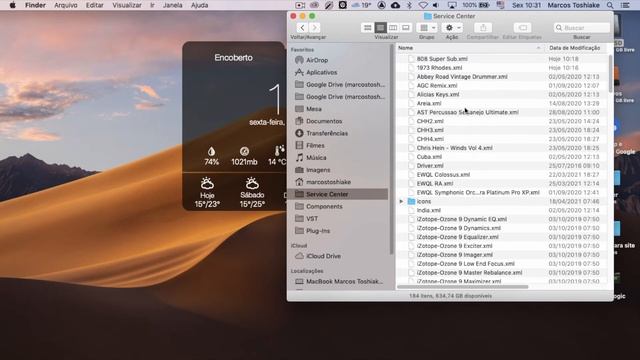The width and height of the screenshot is (640, 360).
Task: Click the Bluetooth menu bar icon
Action: click(x=409, y=5)
